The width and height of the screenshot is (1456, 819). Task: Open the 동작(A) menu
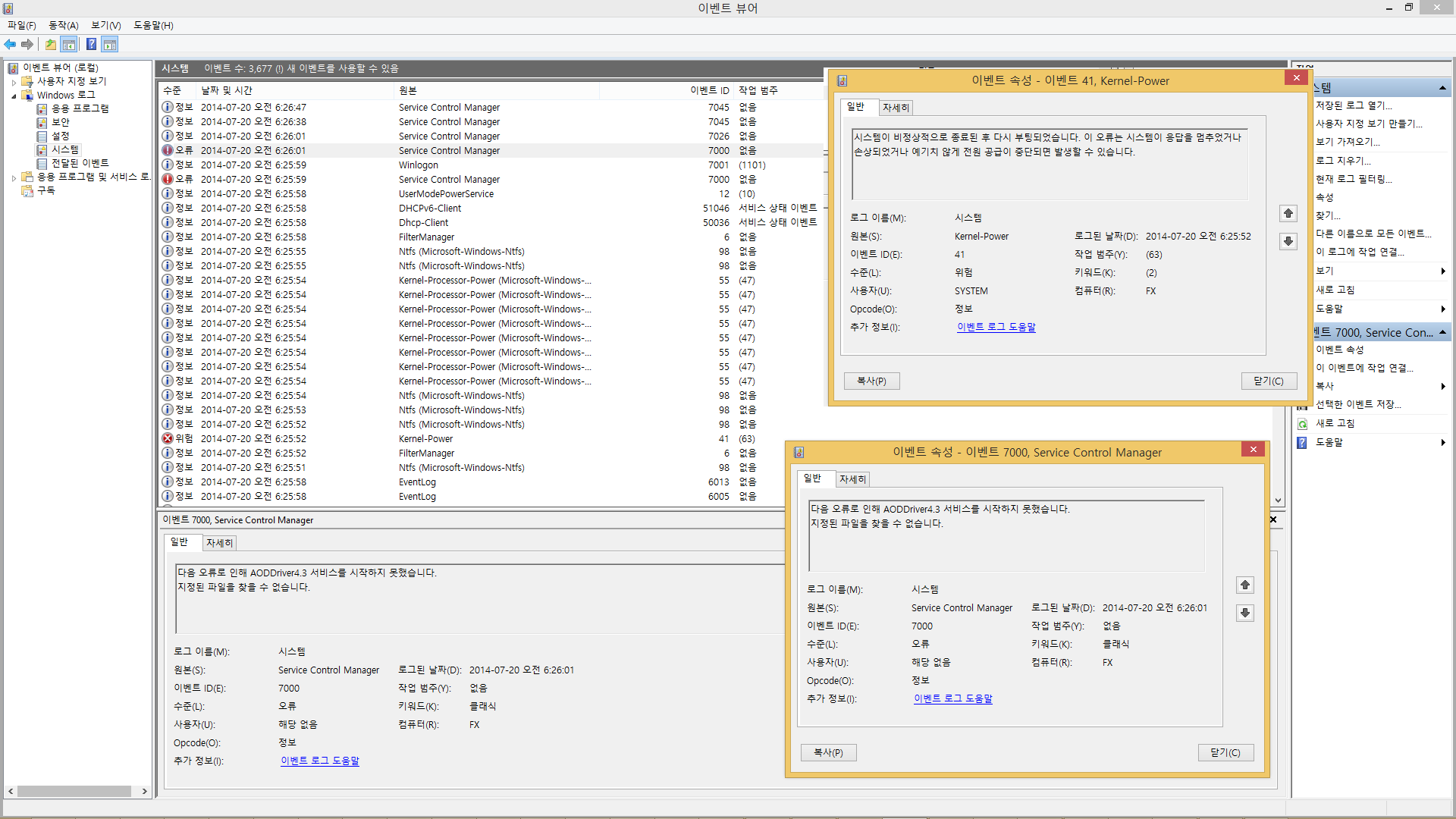(x=64, y=26)
